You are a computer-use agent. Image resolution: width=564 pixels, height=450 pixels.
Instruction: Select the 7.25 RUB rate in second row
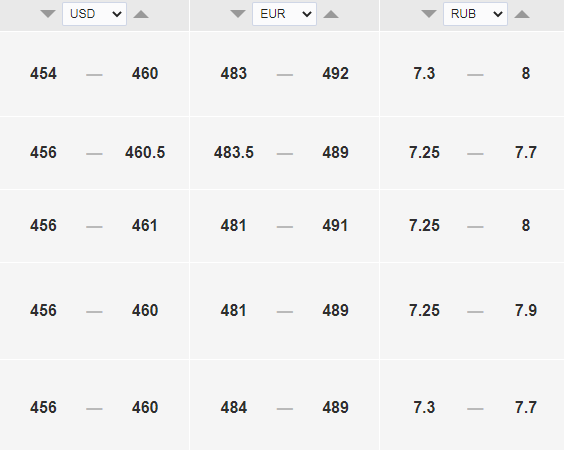(x=424, y=153)
